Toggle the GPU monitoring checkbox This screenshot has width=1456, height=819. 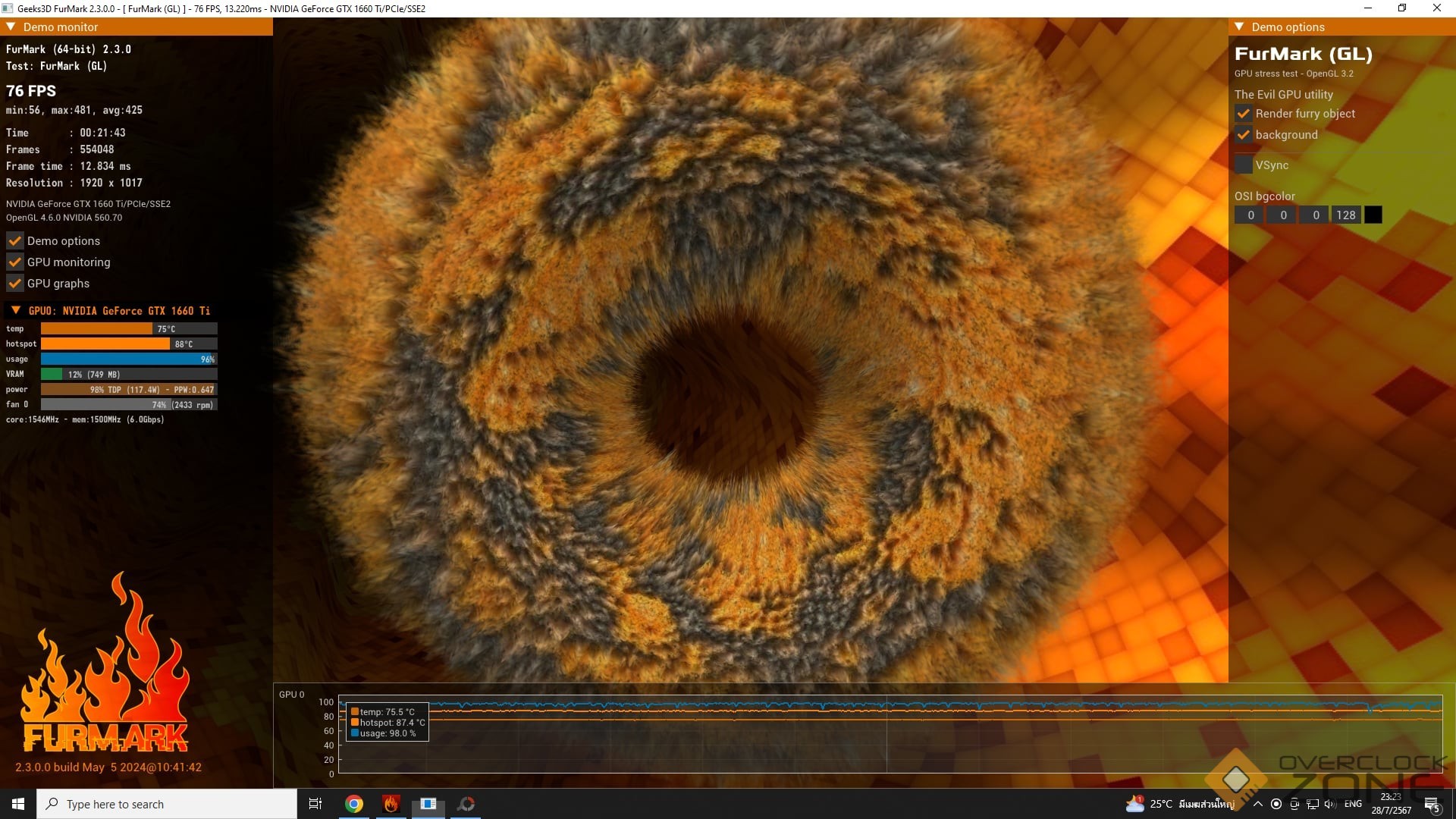pos(14,262)
